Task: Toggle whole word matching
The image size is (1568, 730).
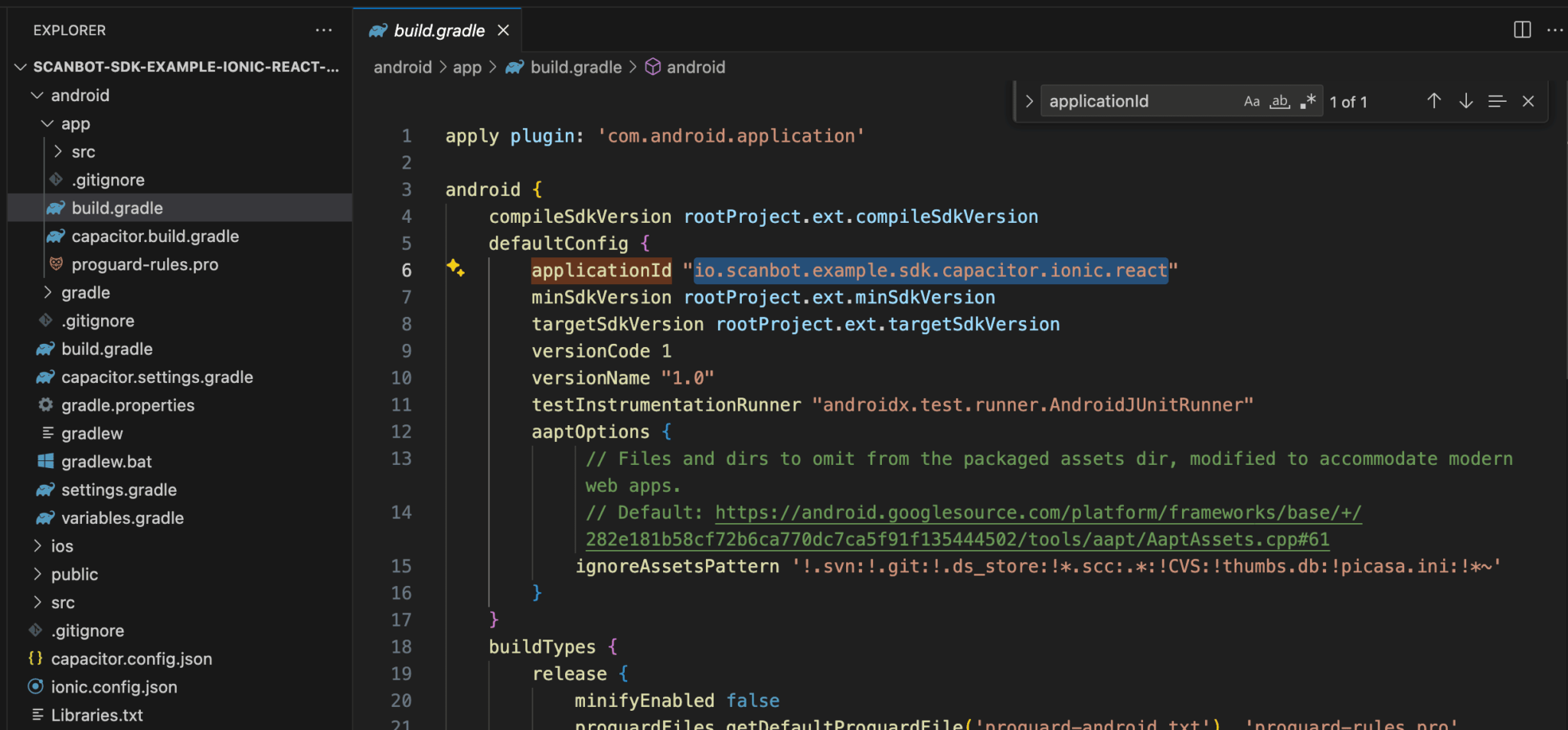Action: coord(1279,100)
